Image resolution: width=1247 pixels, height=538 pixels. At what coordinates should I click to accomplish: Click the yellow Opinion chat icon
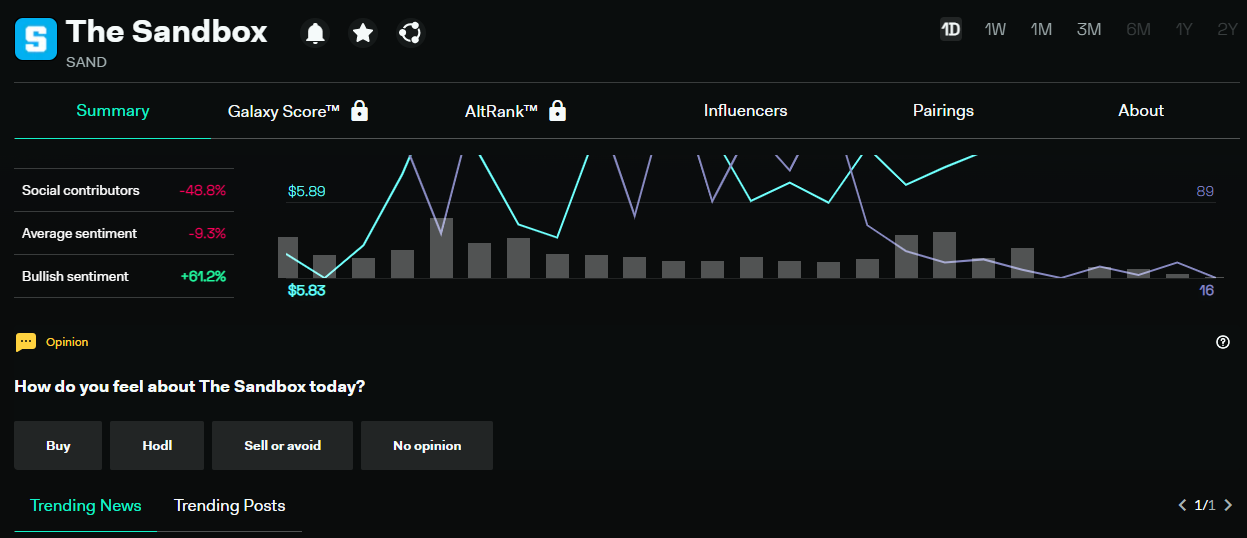(26, 342)
